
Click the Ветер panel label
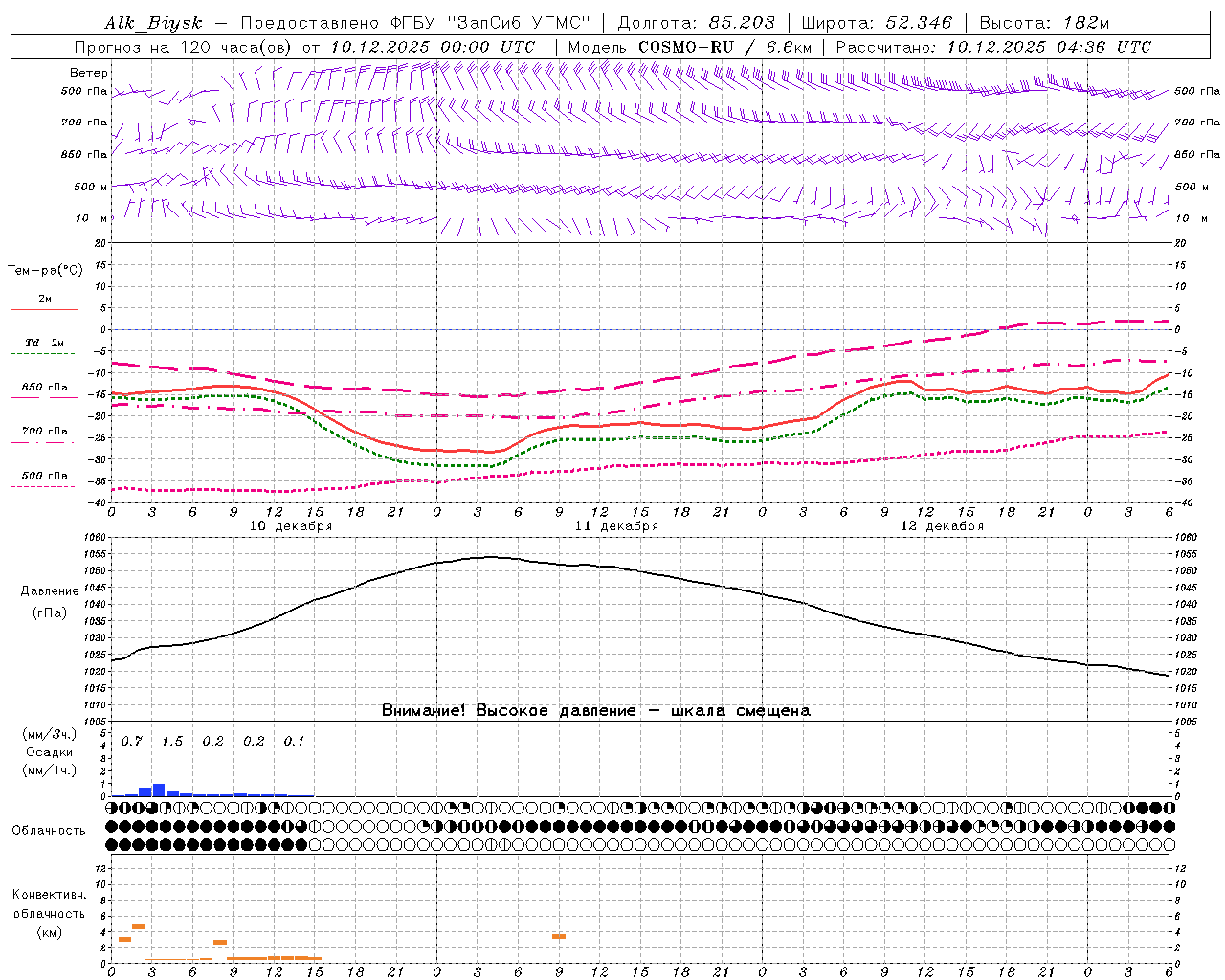pyautogui.click(x=89, y=73)
